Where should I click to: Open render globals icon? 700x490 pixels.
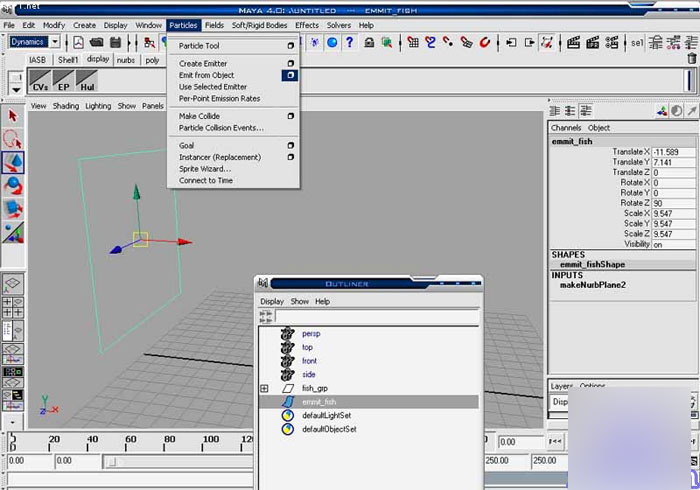[x=612, y=42]
